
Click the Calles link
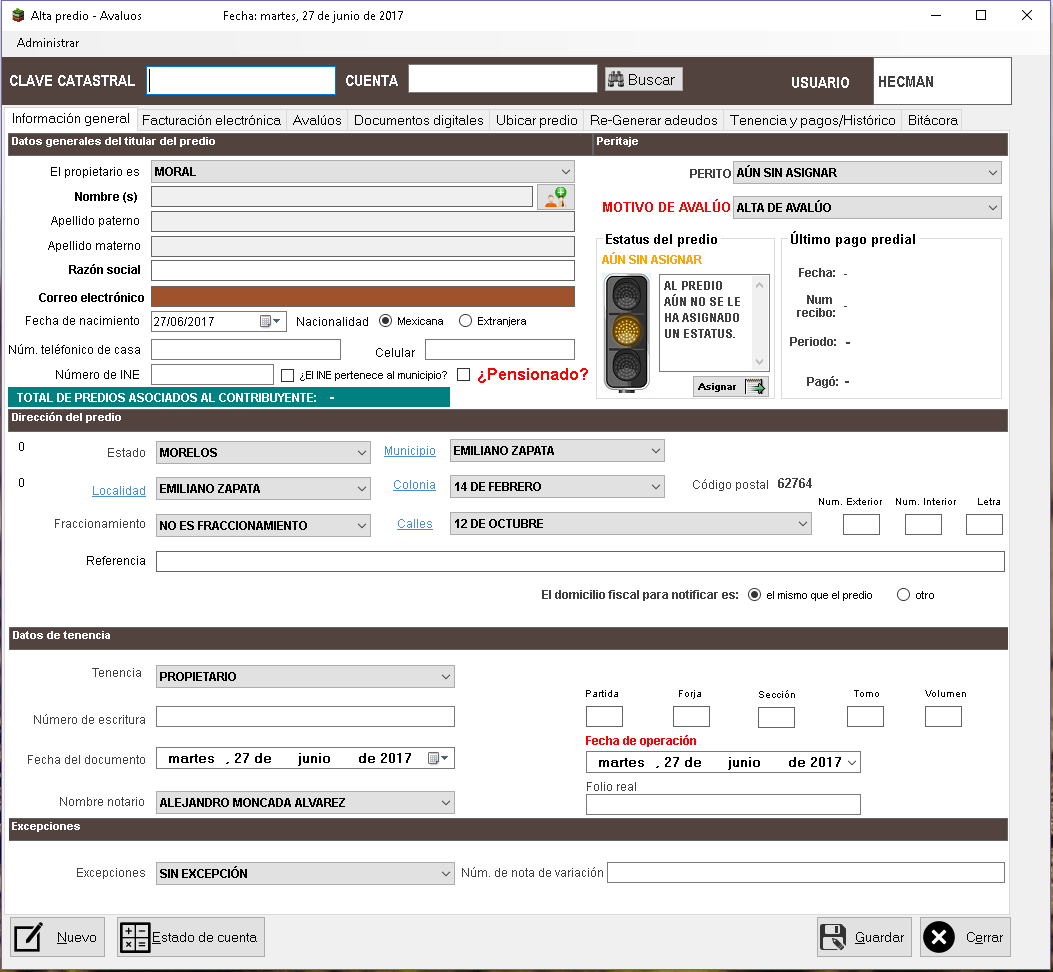click(415, 524)
